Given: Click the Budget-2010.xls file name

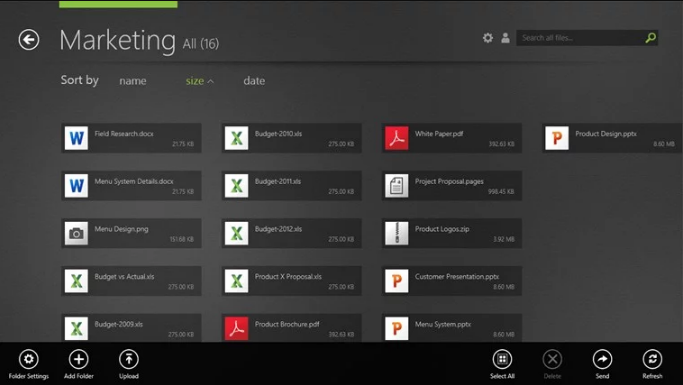Looking at the screenshot, I should tap(278, 134).
